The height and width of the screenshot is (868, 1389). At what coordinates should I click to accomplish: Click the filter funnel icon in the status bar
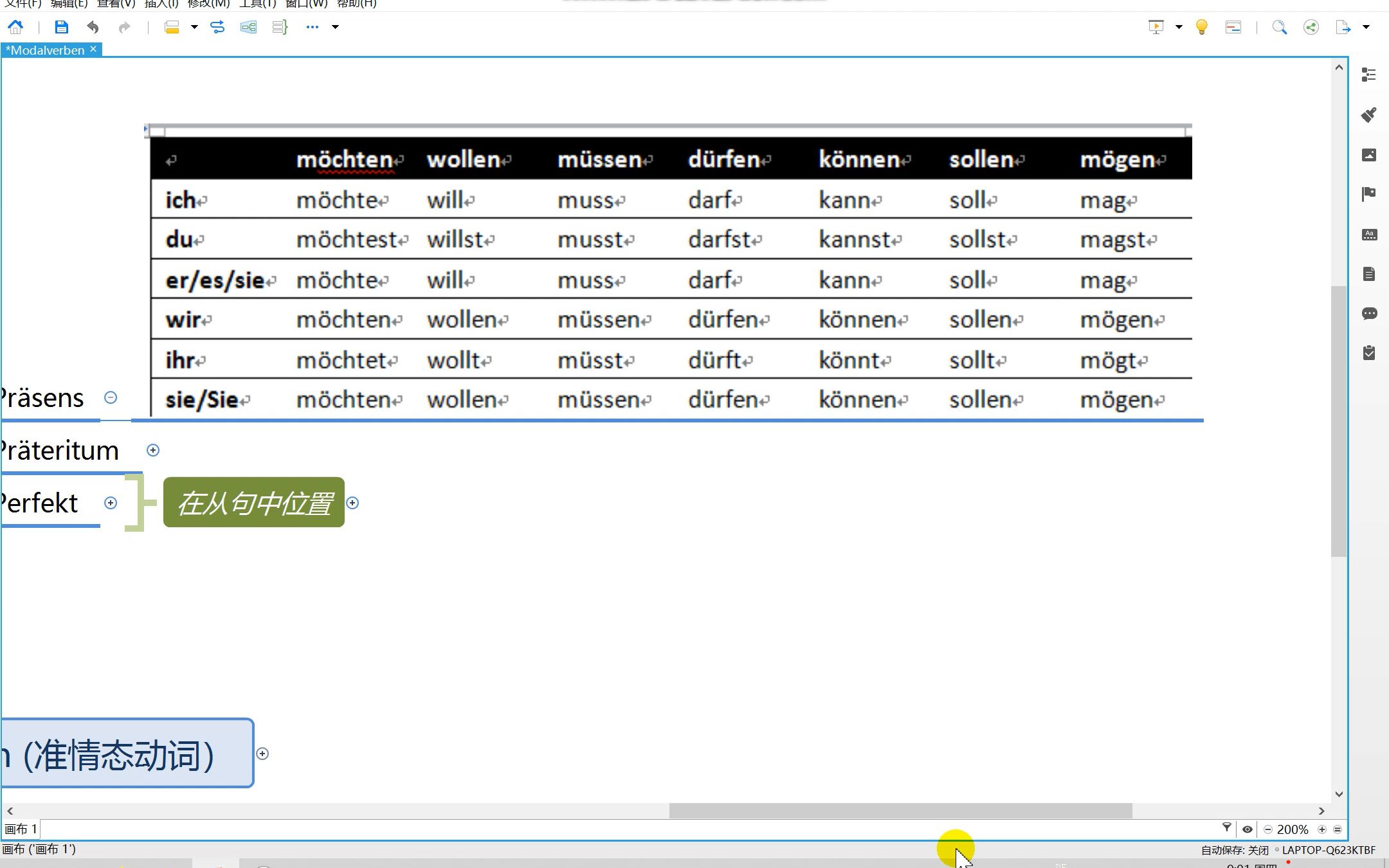coord(1226,828)
